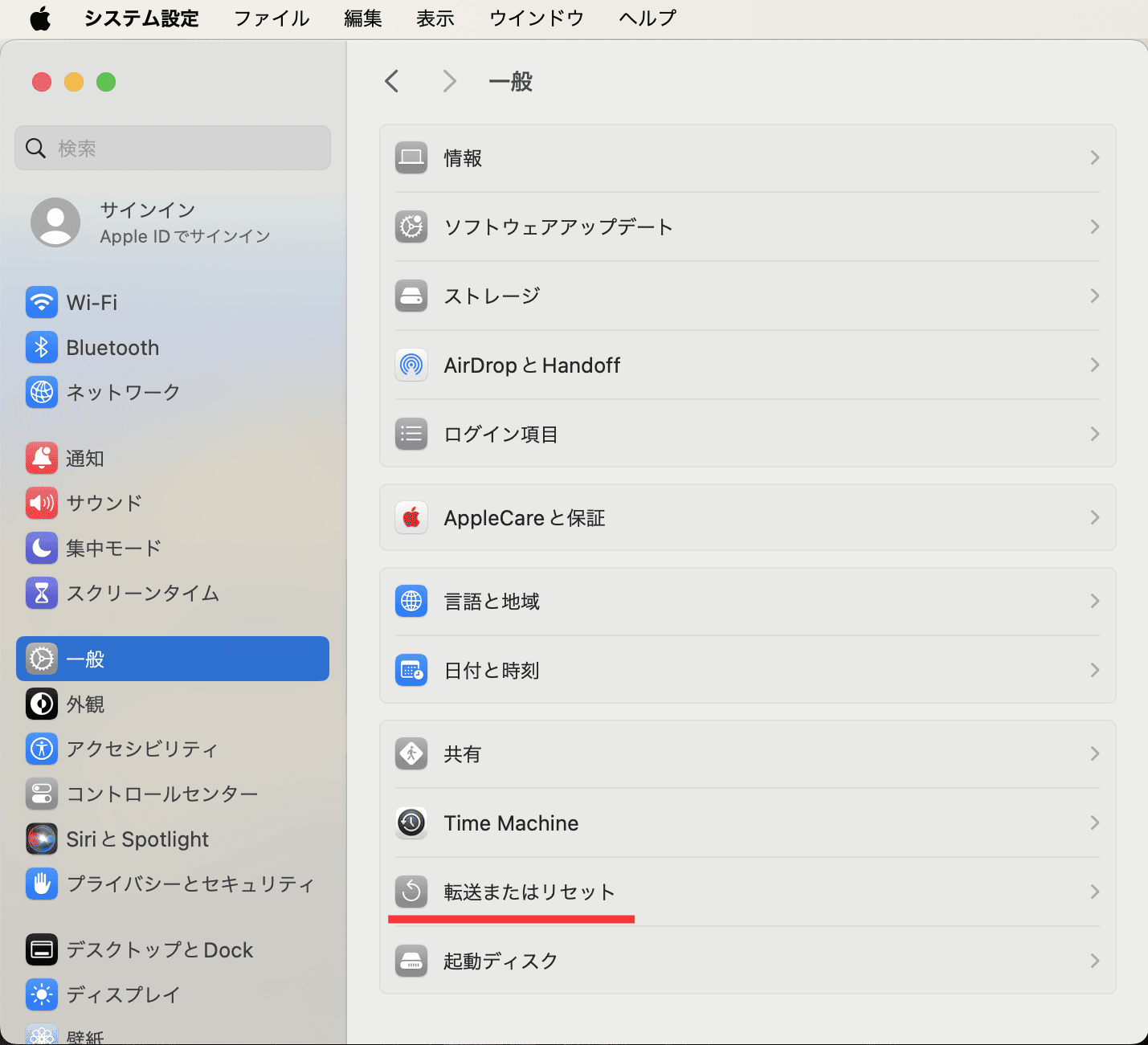Click the Apple menu
The image size is (1148, 1045).
tap(40, 18)
